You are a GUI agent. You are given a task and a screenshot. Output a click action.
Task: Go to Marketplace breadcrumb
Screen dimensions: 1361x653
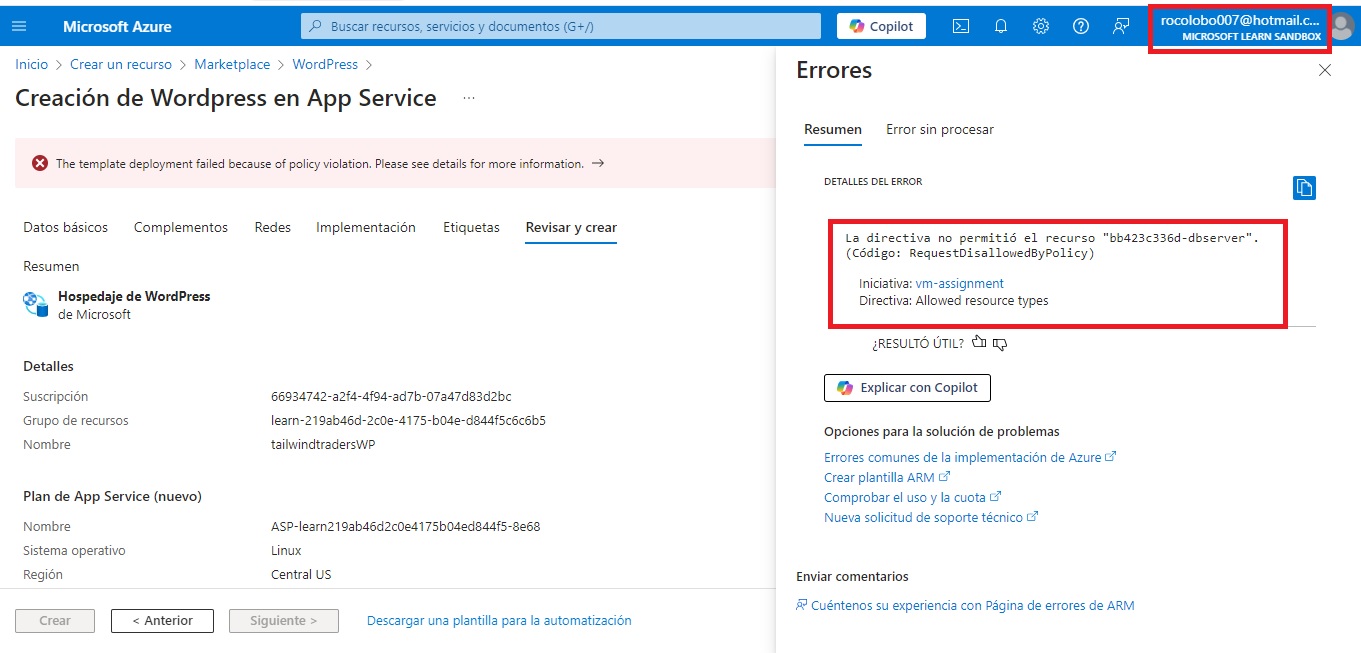click(232, 64)
